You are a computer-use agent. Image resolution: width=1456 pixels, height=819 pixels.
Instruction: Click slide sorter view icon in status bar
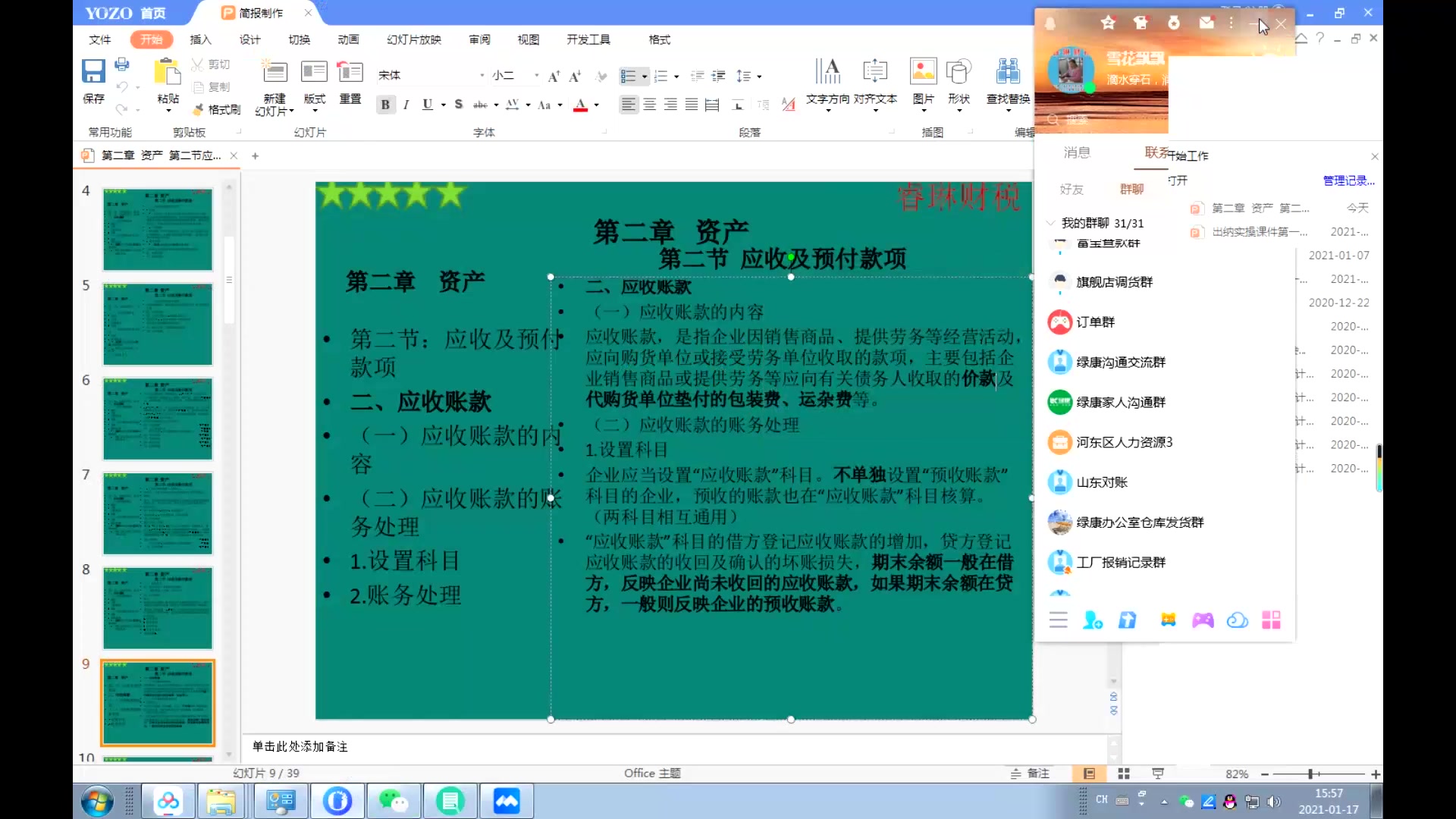point(1124,773)
